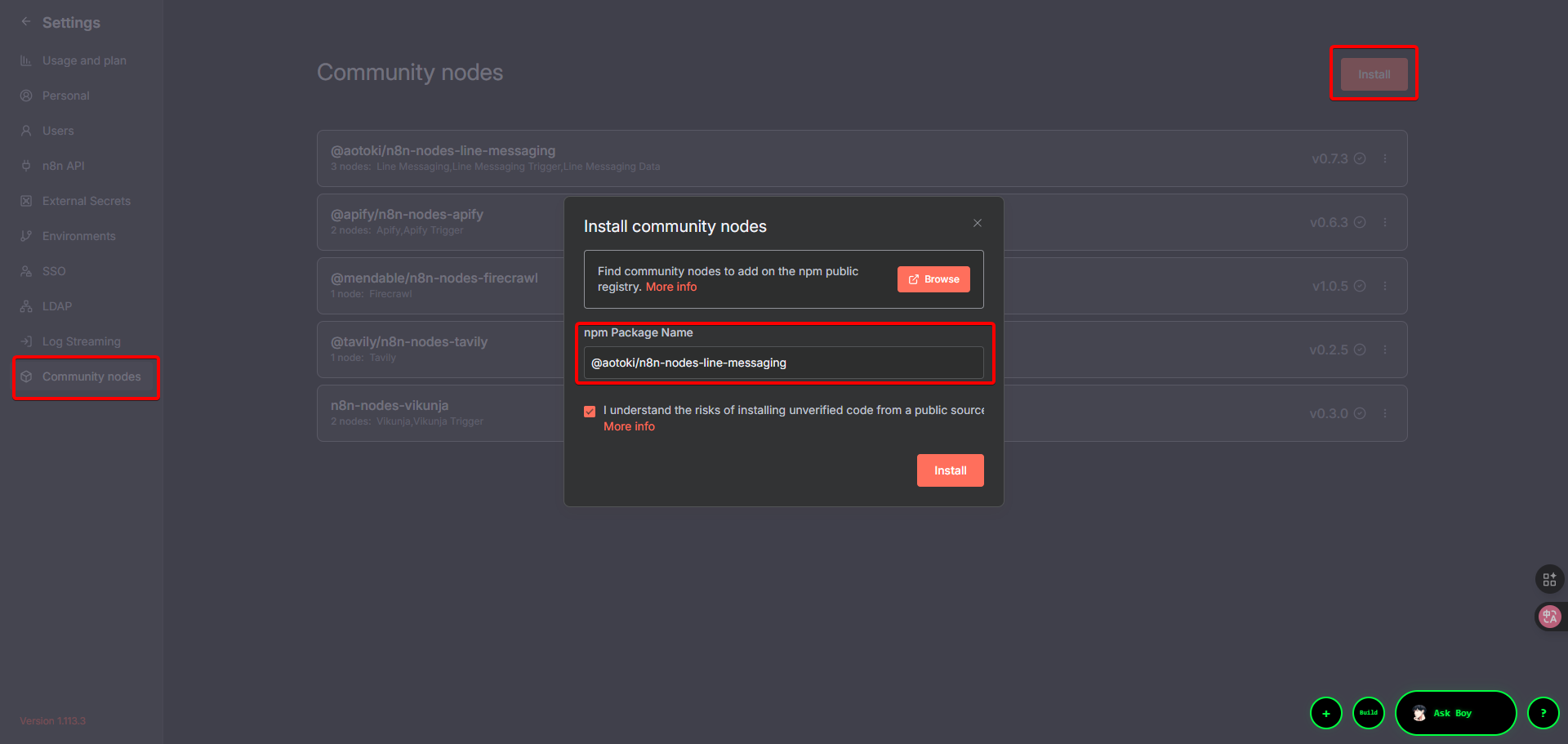Open the n8n API settings page

tap(63, 166)
